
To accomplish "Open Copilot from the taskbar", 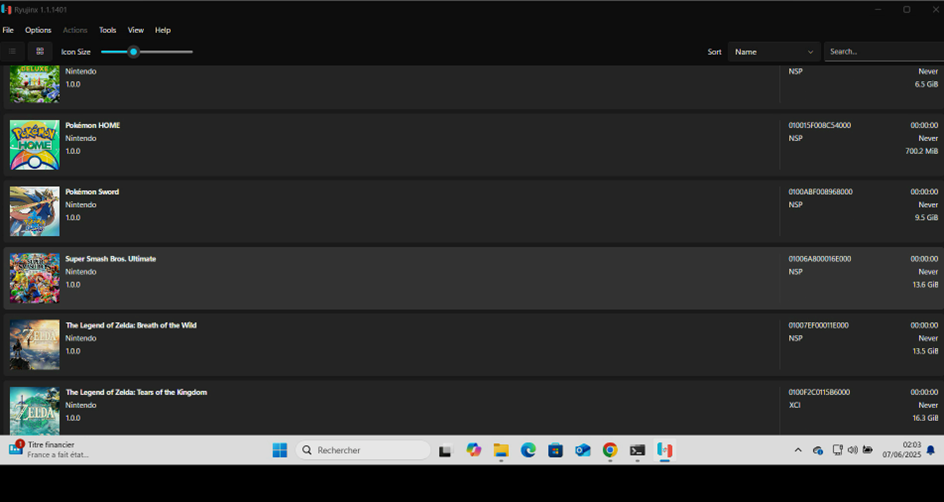I will tap(473, 450).
